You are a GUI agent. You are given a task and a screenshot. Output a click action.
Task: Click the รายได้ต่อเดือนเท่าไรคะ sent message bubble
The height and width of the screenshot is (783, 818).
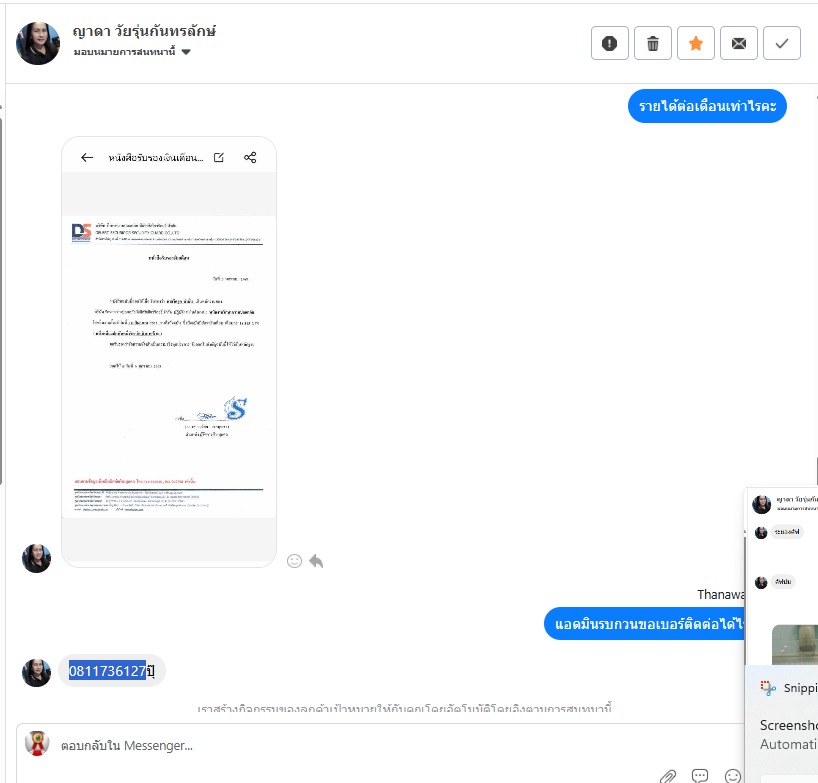point(707,106)
